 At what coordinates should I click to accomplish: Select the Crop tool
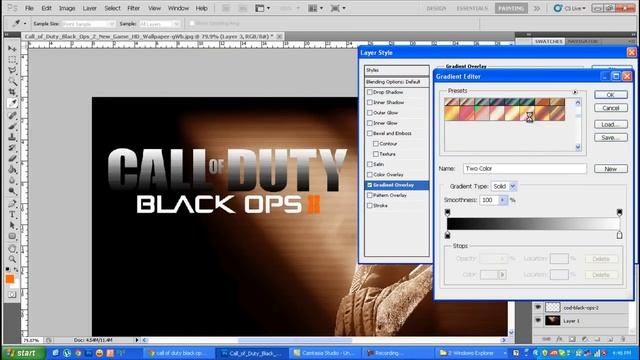click(12, 92)
